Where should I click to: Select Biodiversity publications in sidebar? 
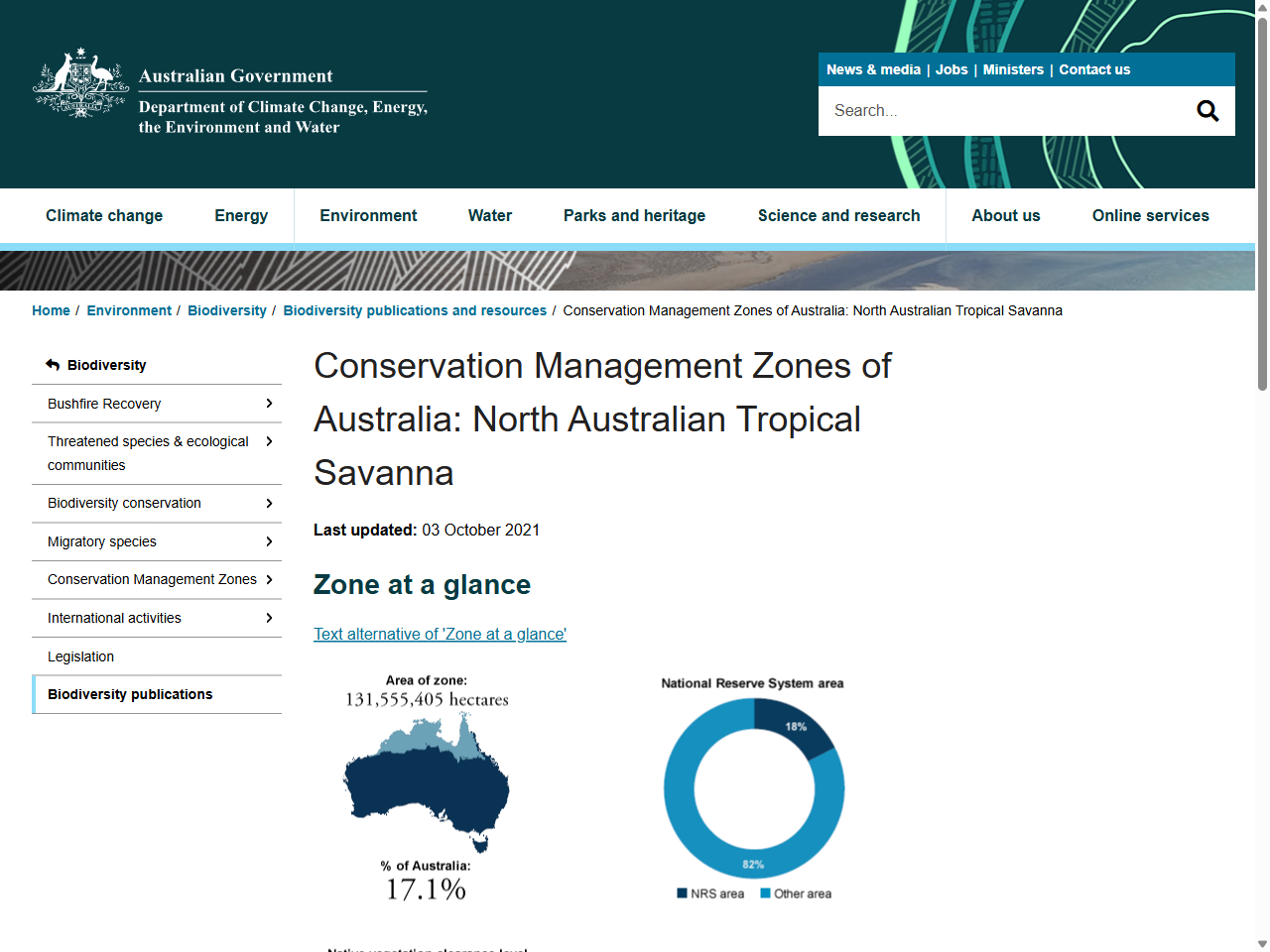click(130, 694)
